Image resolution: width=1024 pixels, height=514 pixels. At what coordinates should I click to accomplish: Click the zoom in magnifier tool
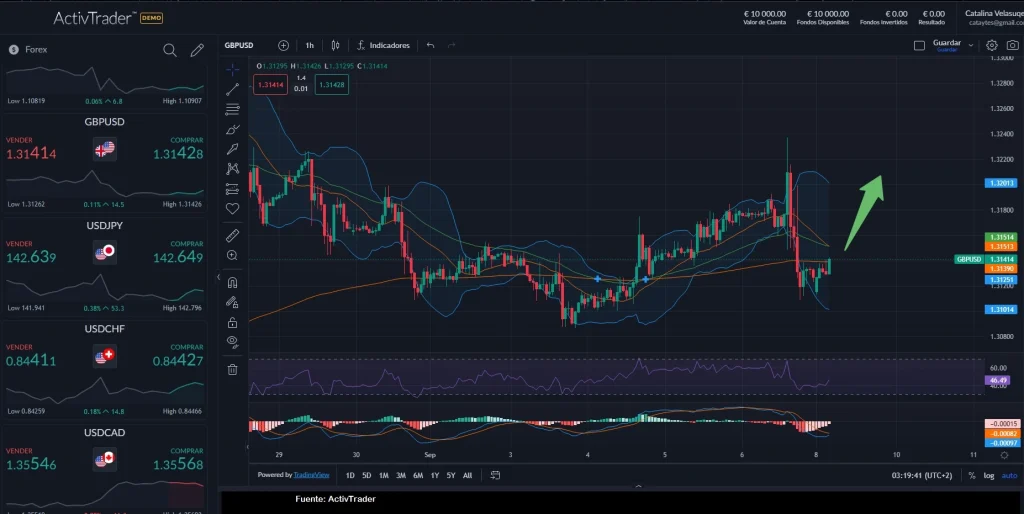point(232,256)
